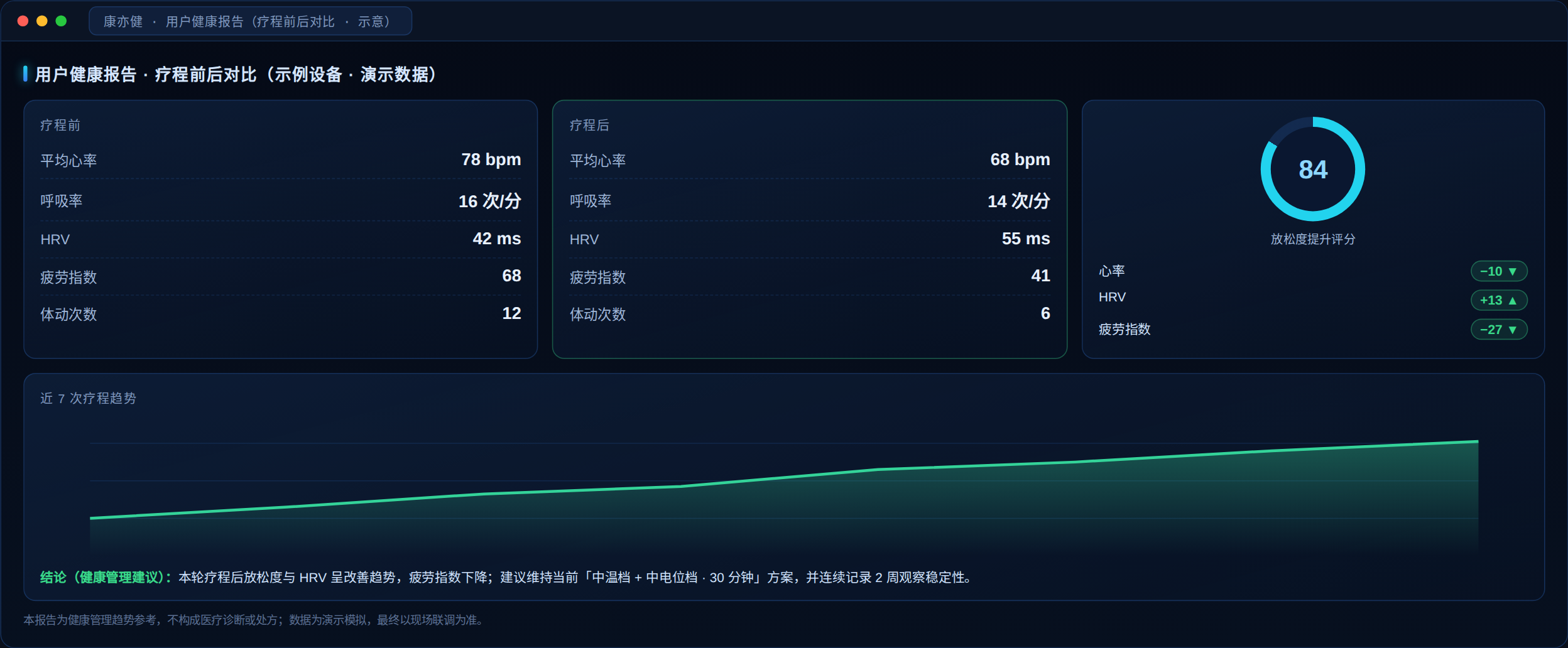Click the 68 bpm post-treatment heart rate
1568x648 pixels.
coord(1020,159)
